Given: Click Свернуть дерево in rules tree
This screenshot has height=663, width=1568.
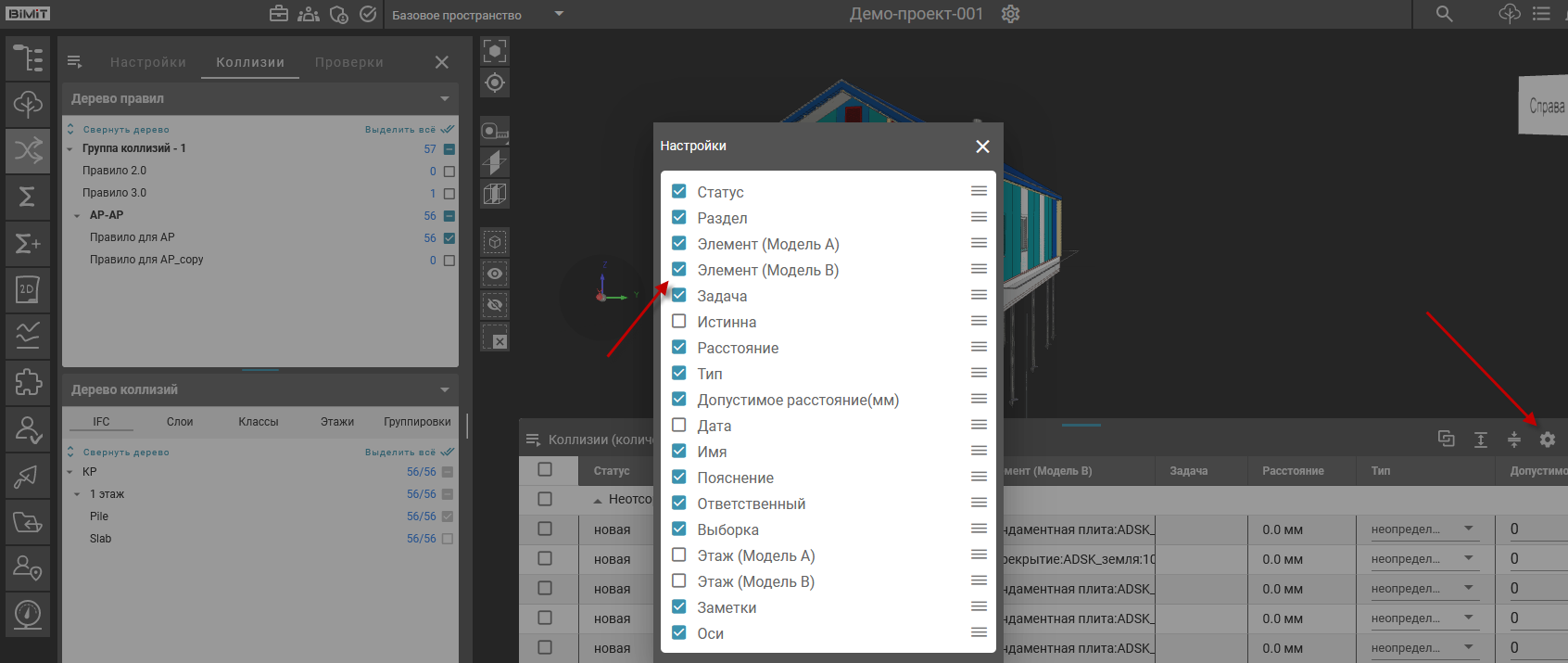Looking at the screenshot, I should [x=125, y=130].
